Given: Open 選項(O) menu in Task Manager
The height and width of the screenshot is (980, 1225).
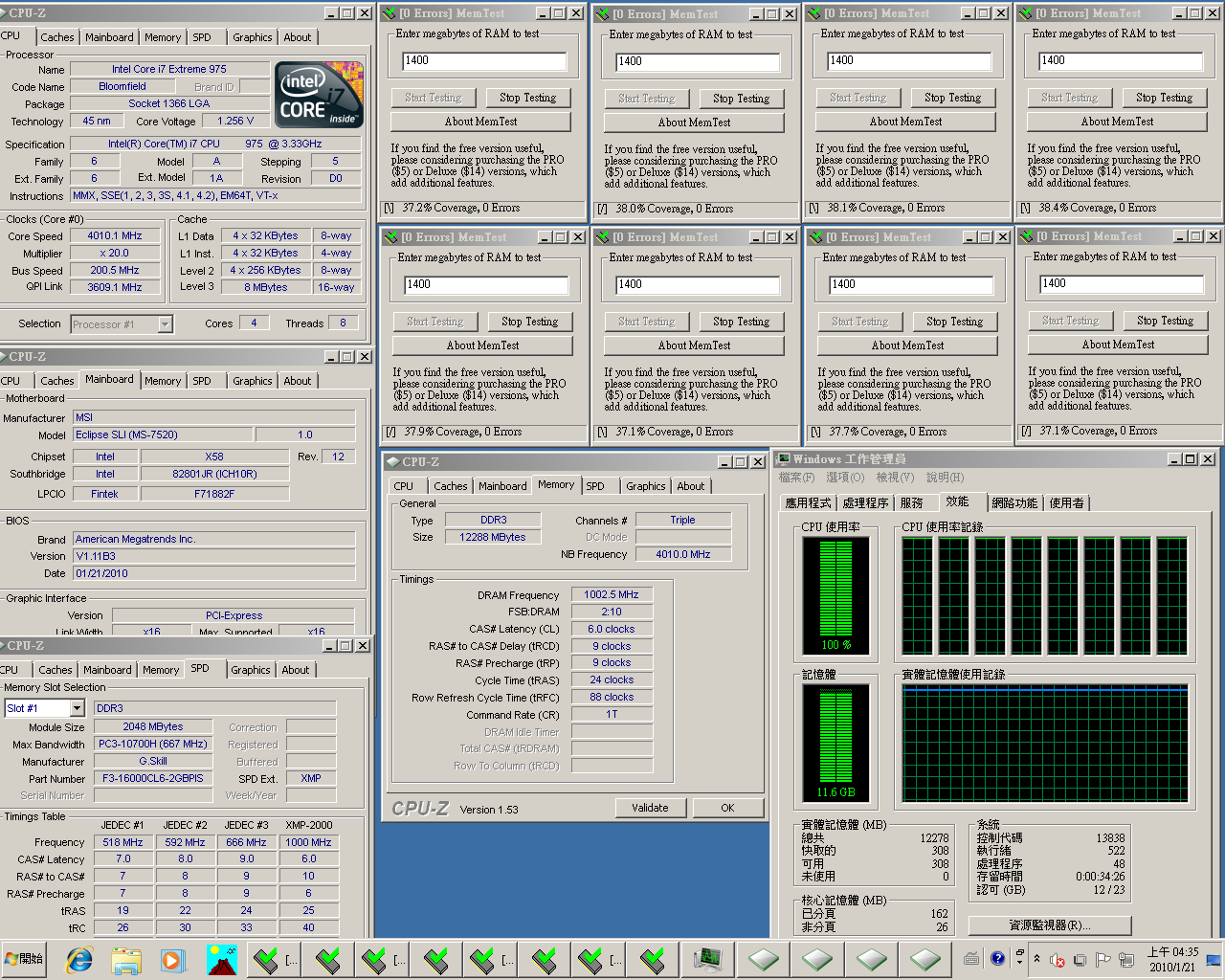Looking at the screenshot, I should click(x=845, y=478).
